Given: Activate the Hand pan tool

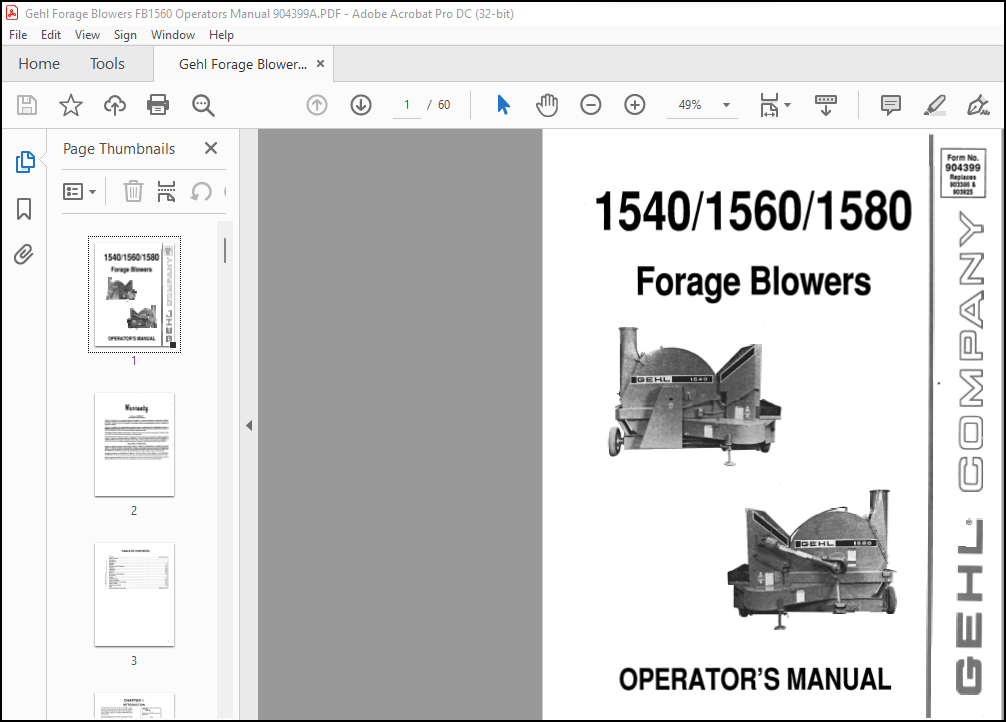Looking at the screenshot, I should (x=547, y=105).
